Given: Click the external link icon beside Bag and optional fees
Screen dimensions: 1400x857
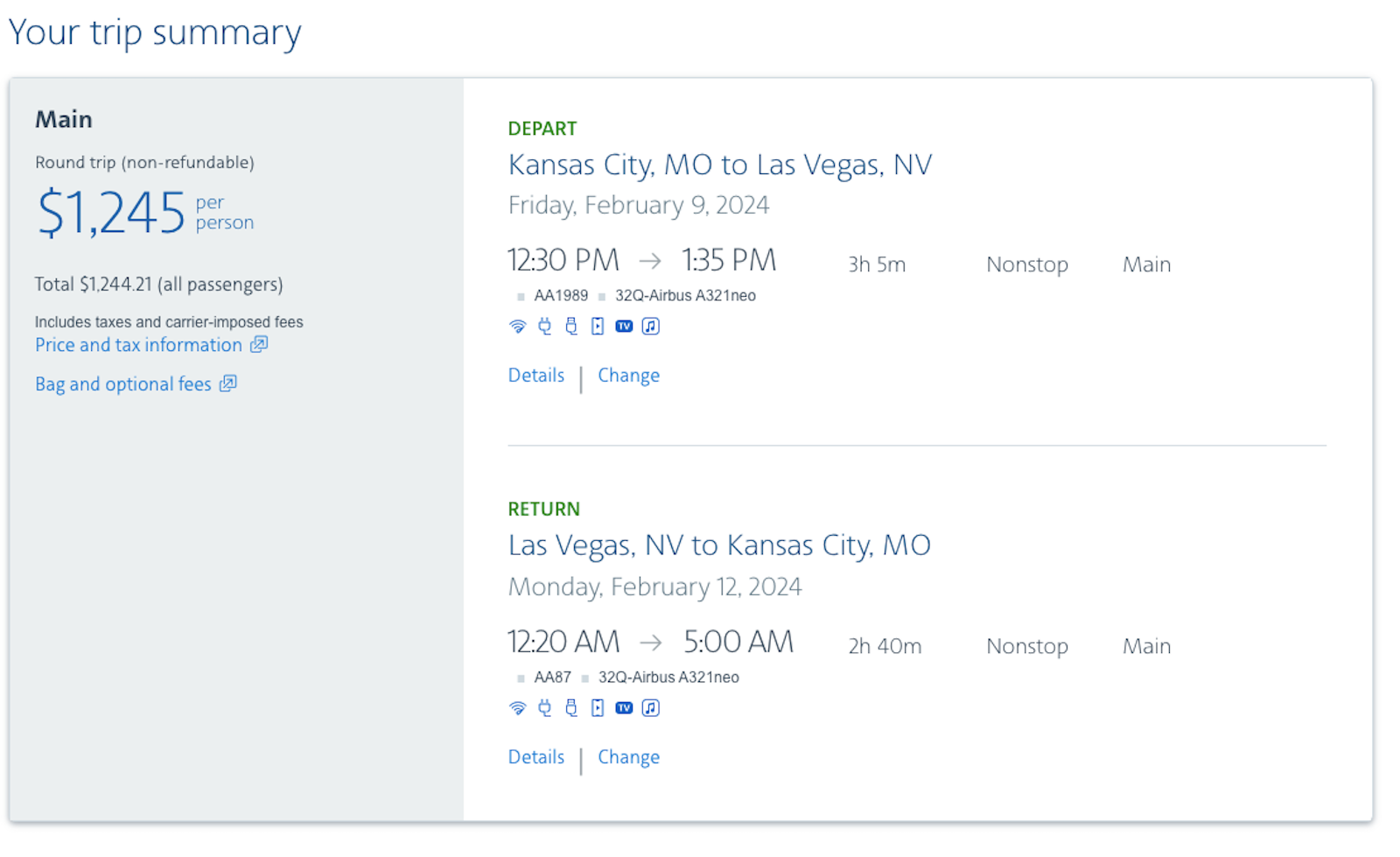Looking at the screenshot, I should (x=228, y=383).
